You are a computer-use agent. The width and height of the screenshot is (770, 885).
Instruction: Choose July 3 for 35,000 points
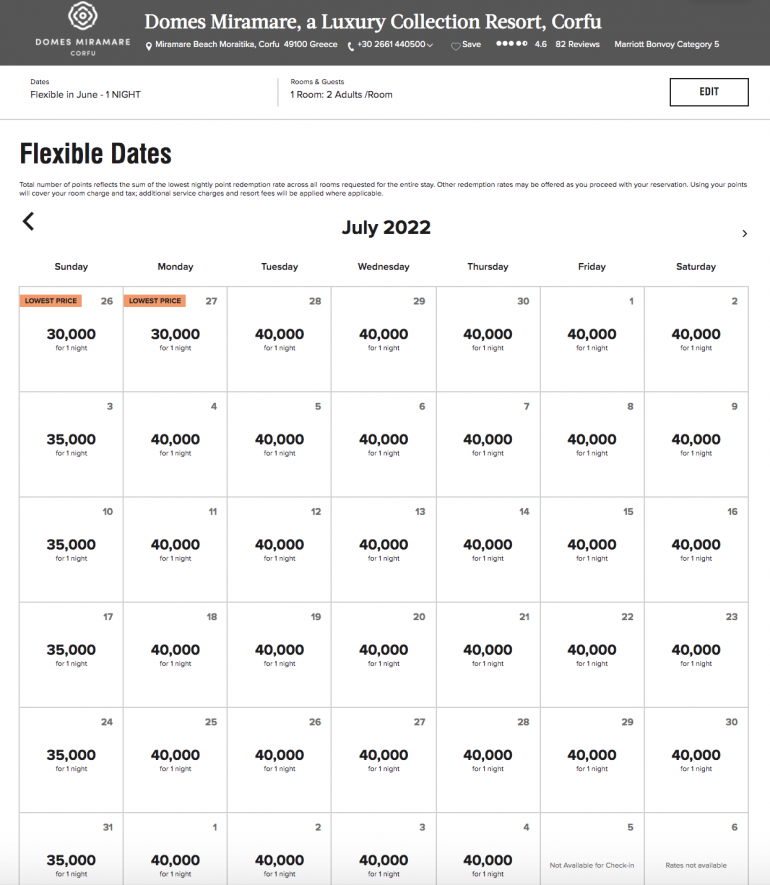click(x=71, y=444)
